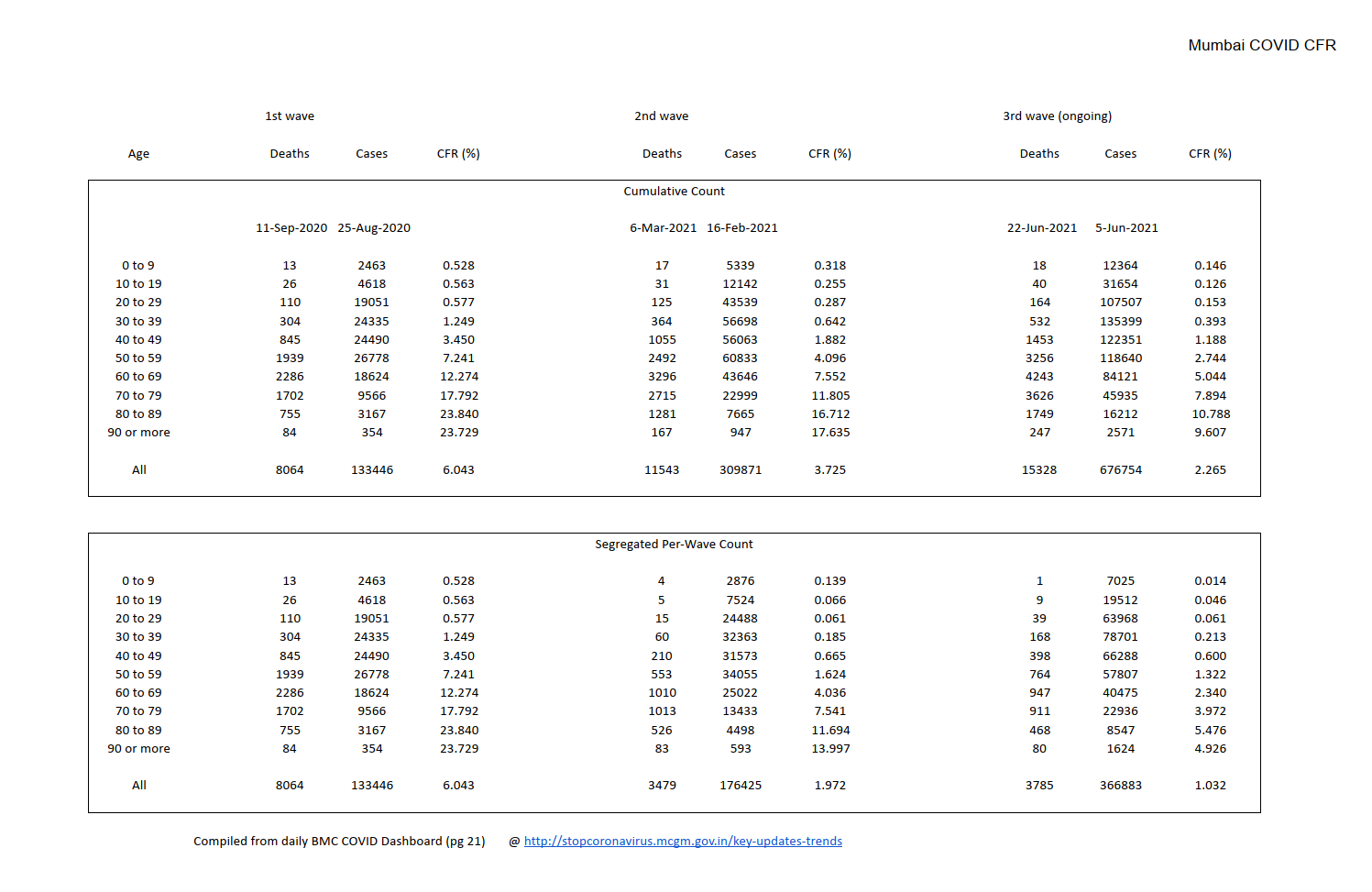This screenshot has height=892, width=1372.
Task: Open the stopcoronavirus.mcgm.gov.in key-updates-trends link
Action: coord(683,841)
